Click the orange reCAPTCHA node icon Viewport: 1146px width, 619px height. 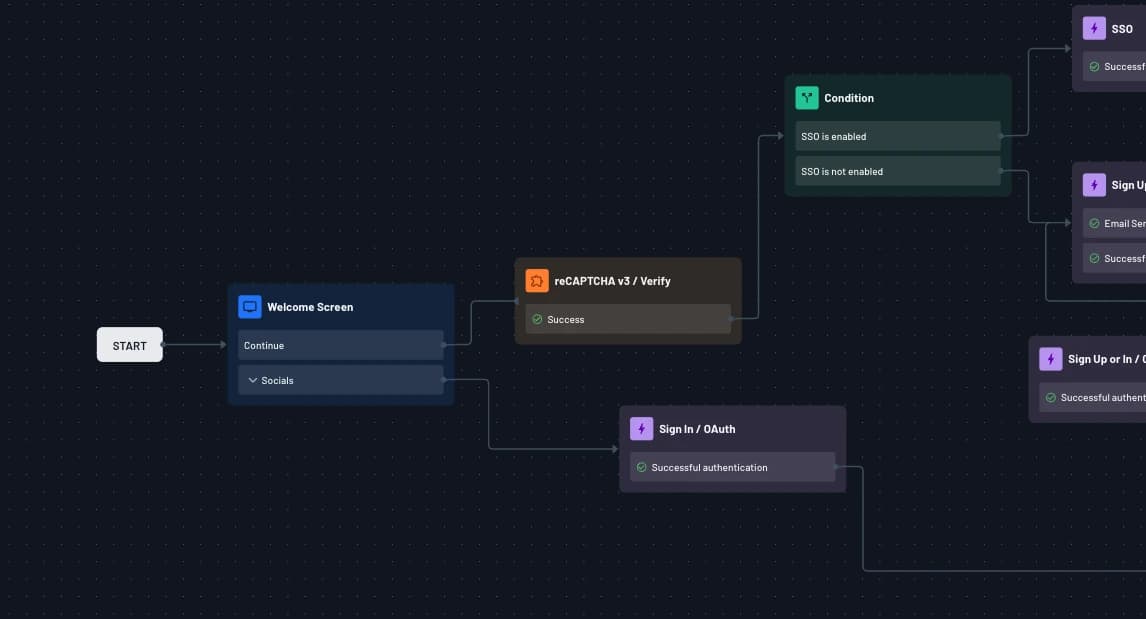[x=537, y=281]
